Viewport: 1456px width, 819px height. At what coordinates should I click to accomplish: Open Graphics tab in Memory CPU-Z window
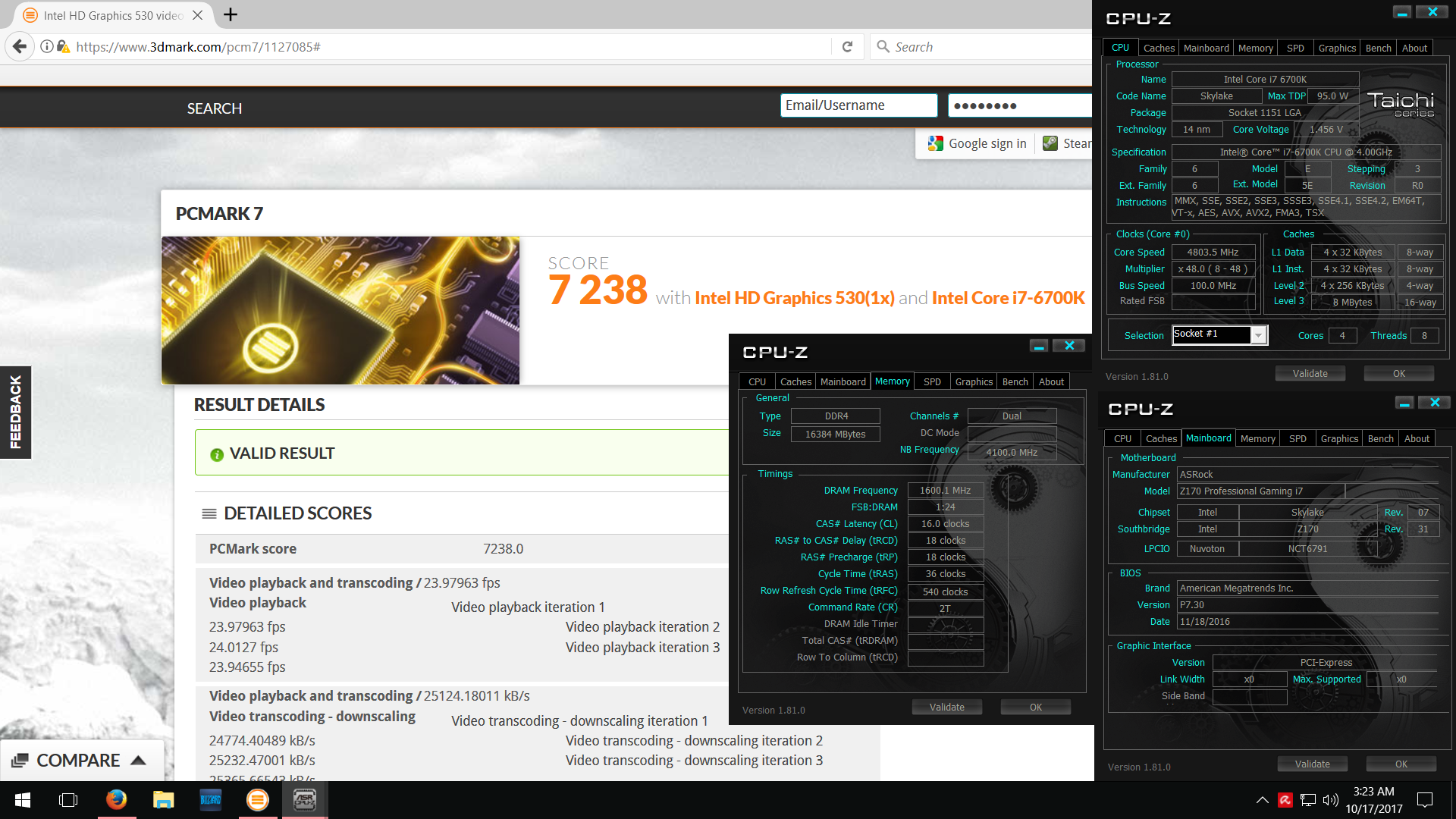tap(974, 381)
